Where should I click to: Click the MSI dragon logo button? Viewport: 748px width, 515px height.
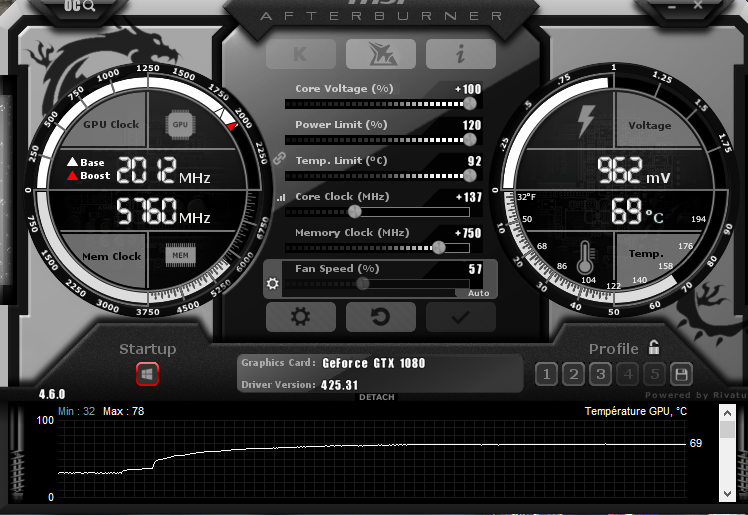(x=381, y=54)
